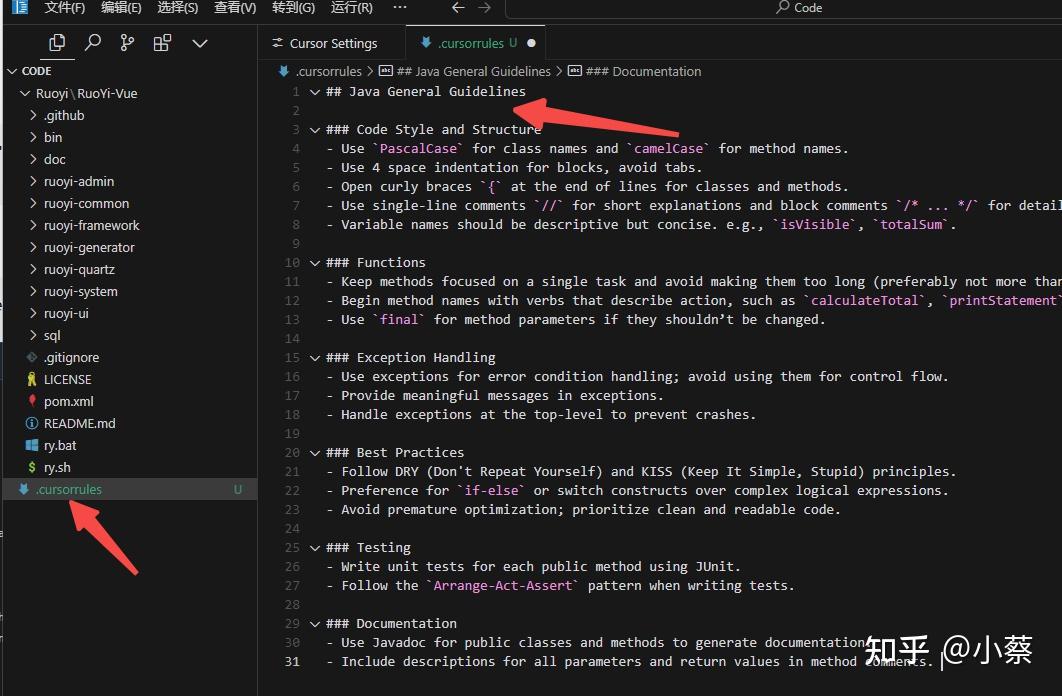Open the Explorer view in the activity bar
The width and height of the screenshot is (1062, 696).
pyautogui.click(x=57, y=43)
